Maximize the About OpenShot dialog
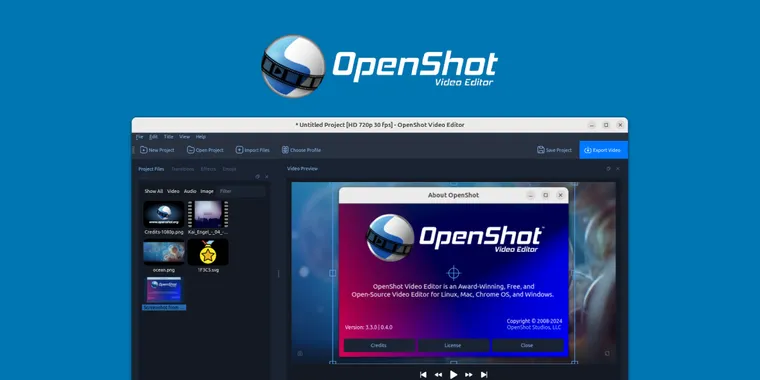760x380 pixels. [546, 195]
